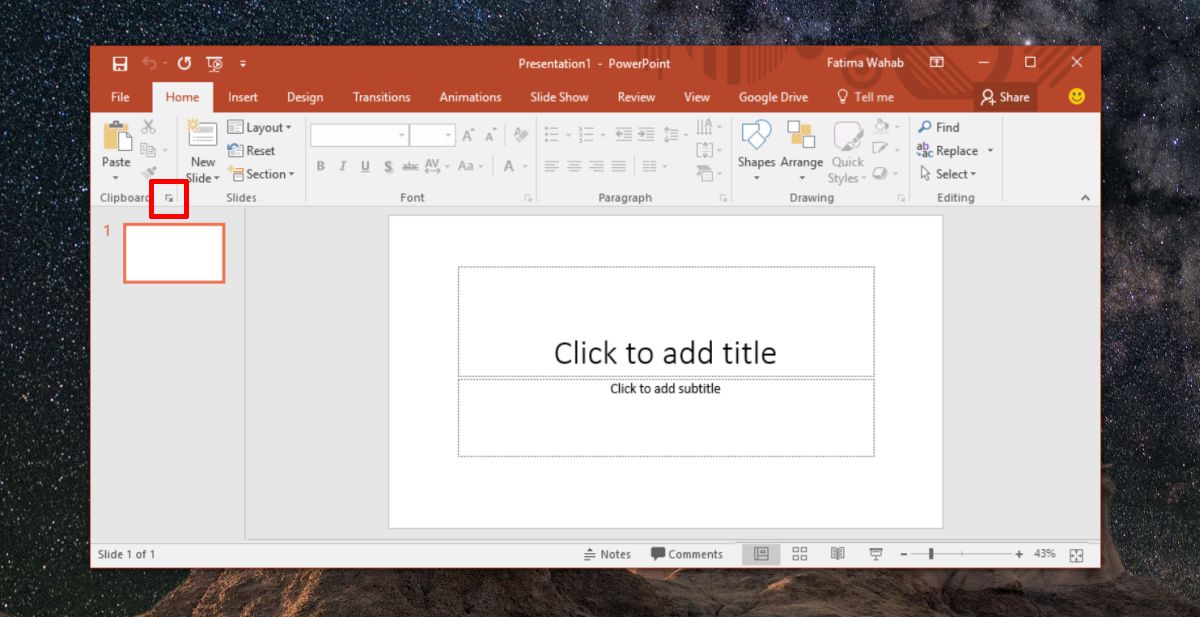This screenshot has width=1200, height=617.
Task: Activate the Format Painter brush
Action: click(x=148, y=173)
